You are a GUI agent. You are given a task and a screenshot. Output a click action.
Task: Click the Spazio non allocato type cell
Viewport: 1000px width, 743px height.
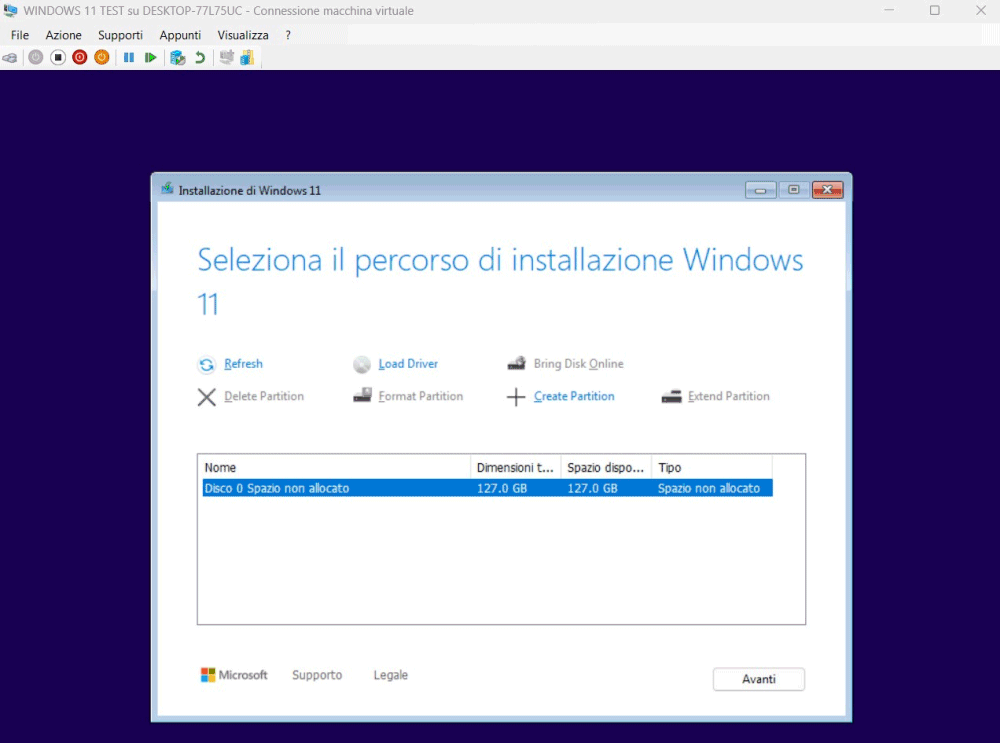coord(709,488)
